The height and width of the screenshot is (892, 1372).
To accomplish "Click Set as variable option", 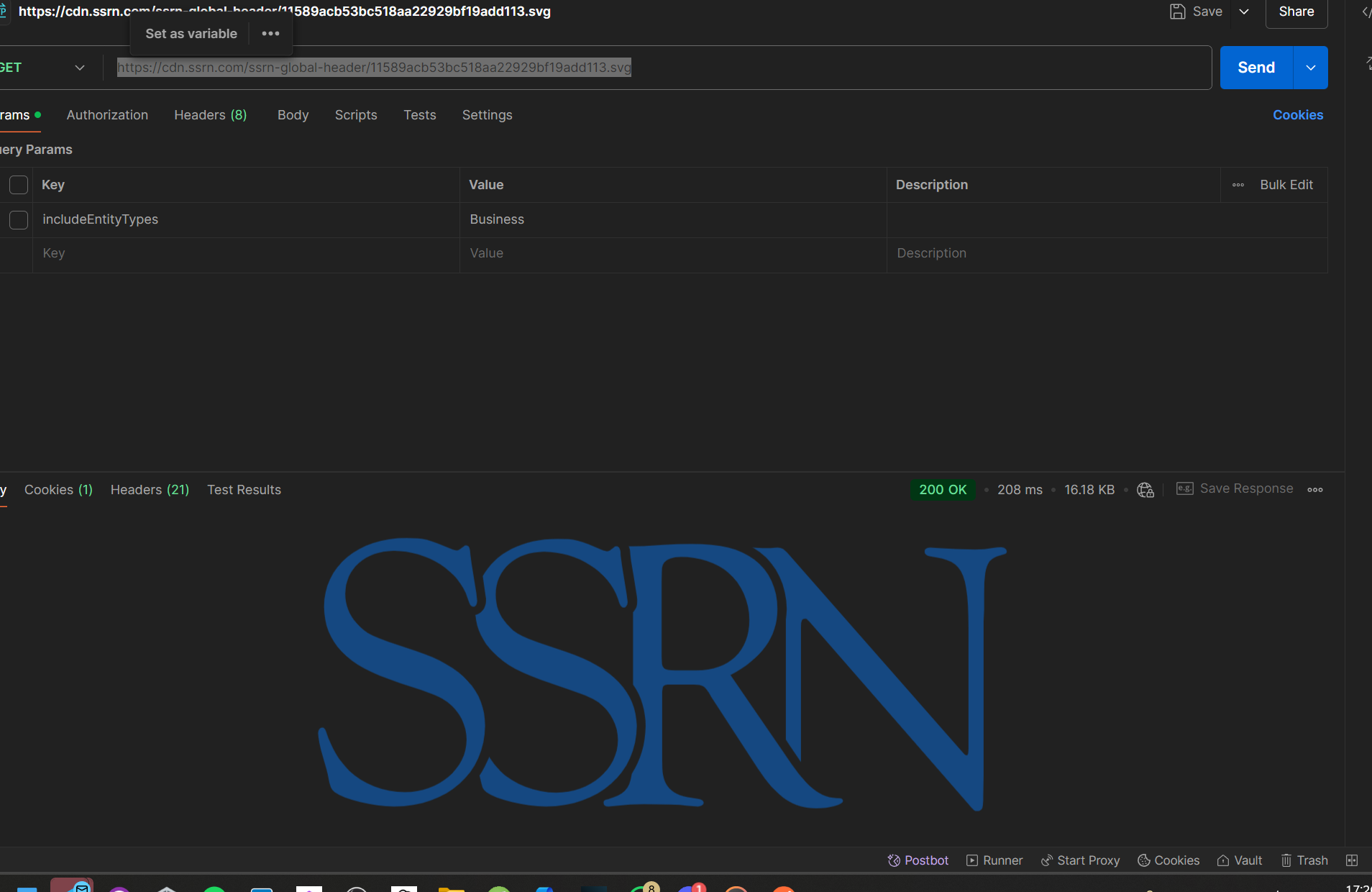I will [x=191, y=34].
